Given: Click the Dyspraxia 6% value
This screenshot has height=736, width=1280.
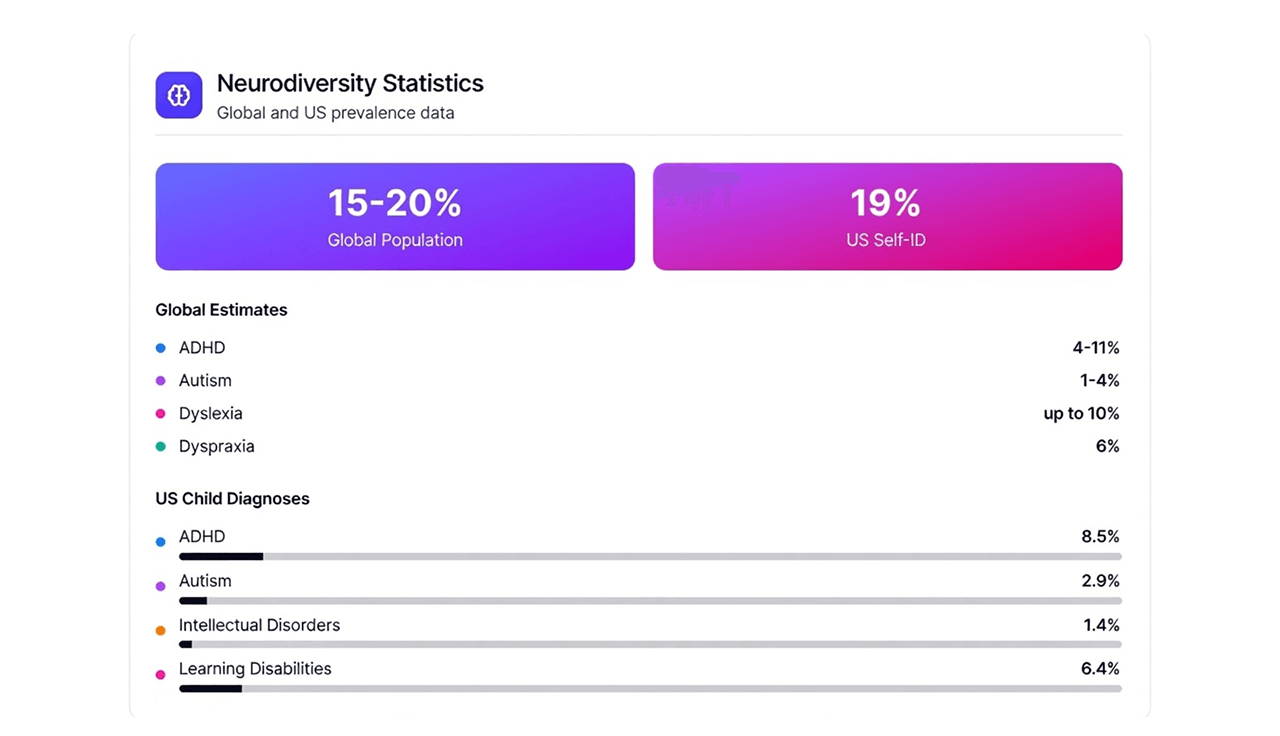Looking at the screenshot, I should (x=1107, y=447).
